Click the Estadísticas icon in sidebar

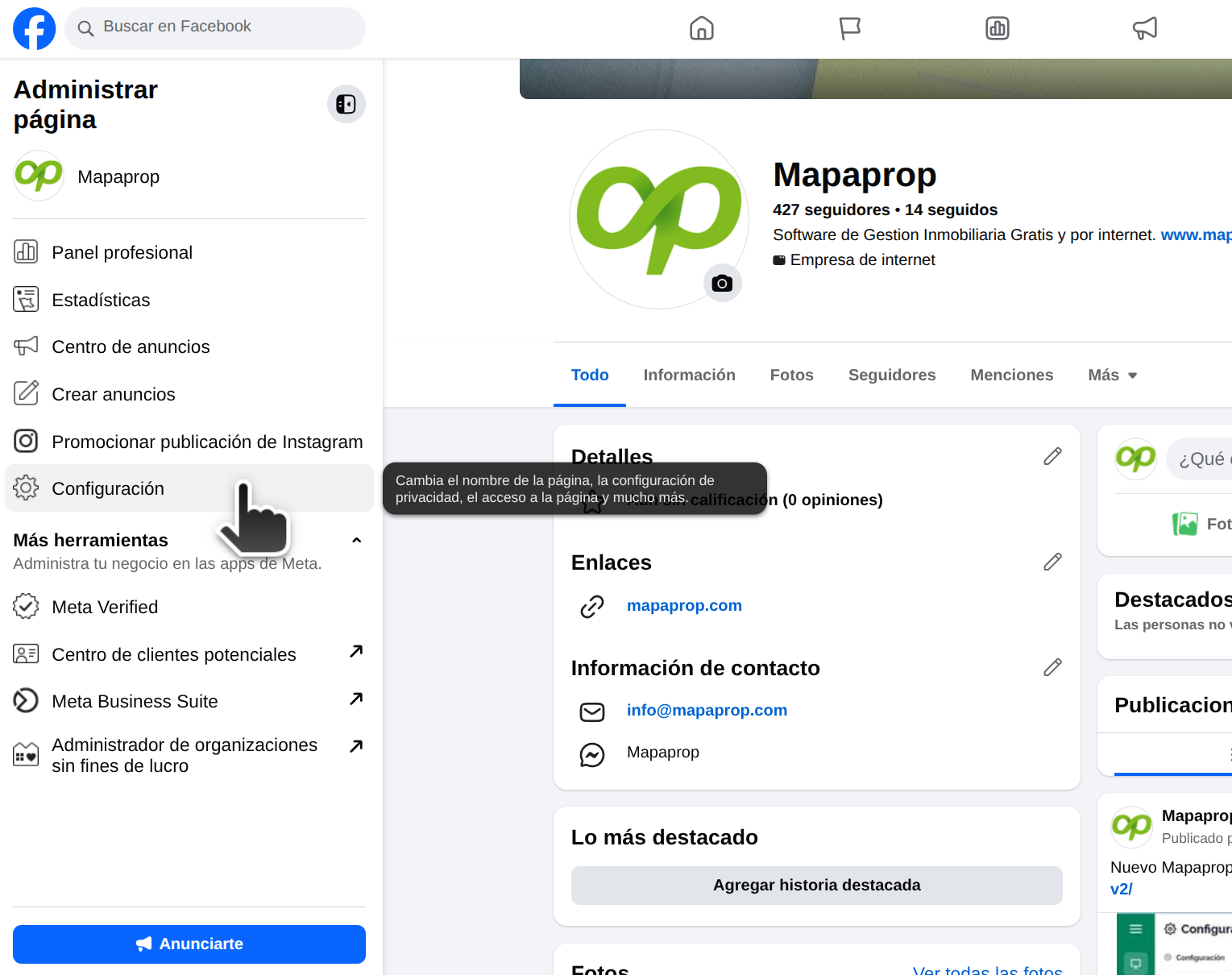pyautogui.click(x=26, y=300)
